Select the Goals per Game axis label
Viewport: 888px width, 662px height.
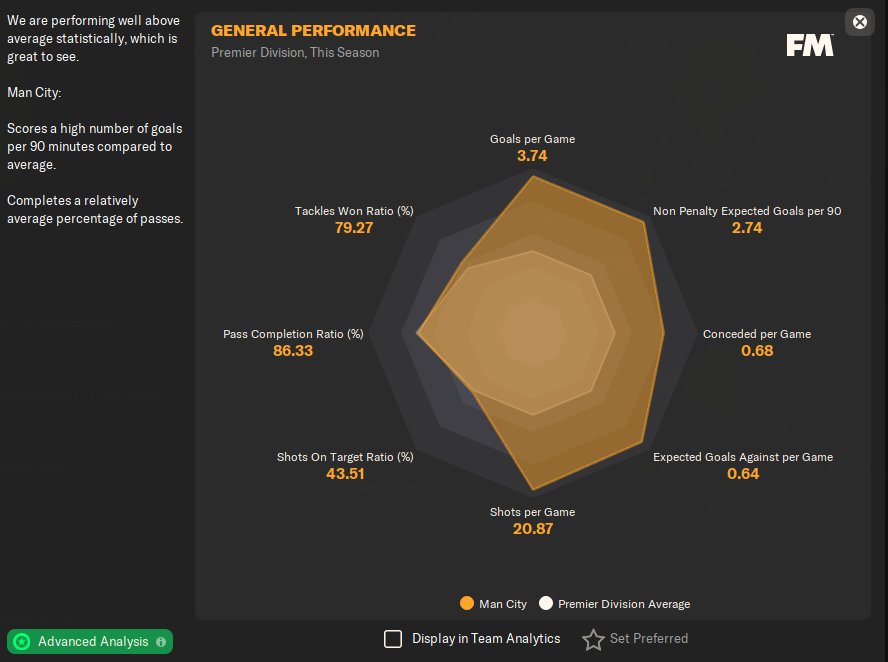[532, 139]
